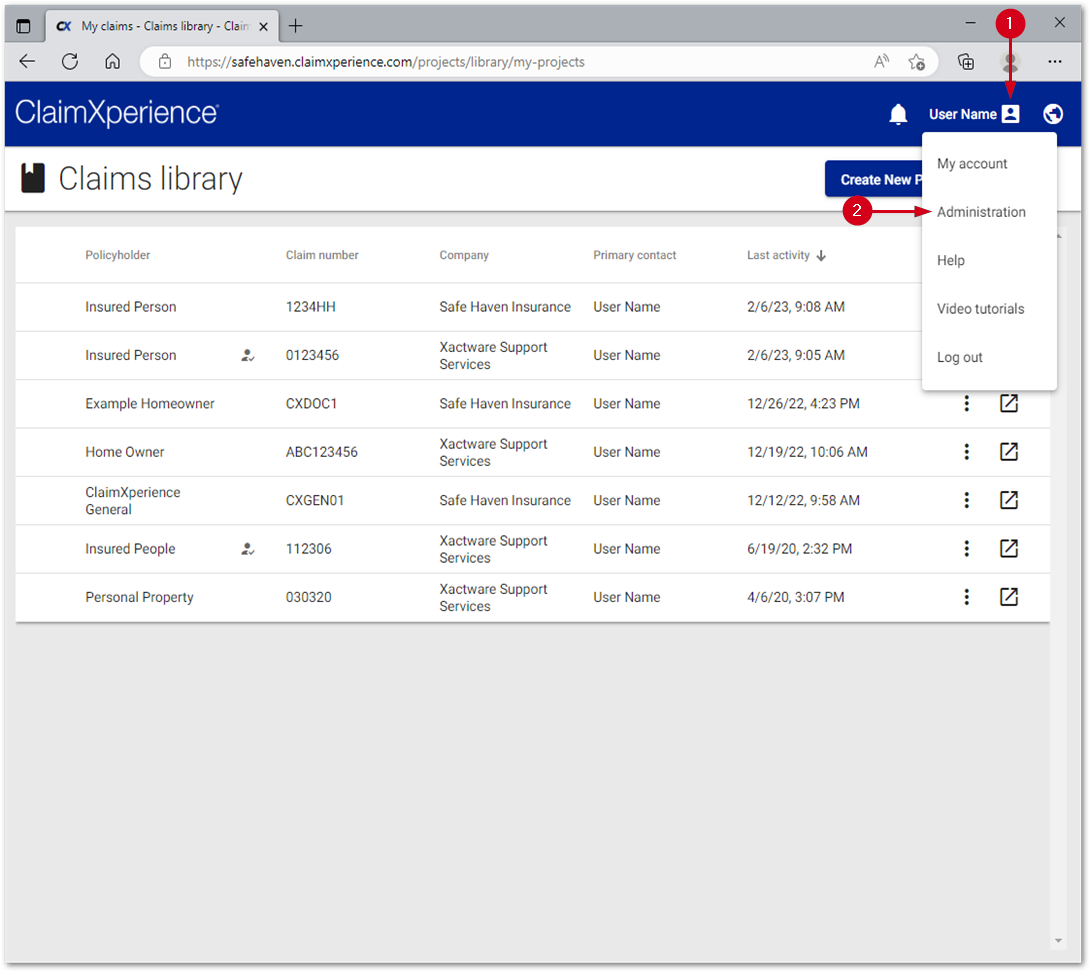
Task: Open three-dot menu for Home Owner claim
Action: [x=966, y=452]
